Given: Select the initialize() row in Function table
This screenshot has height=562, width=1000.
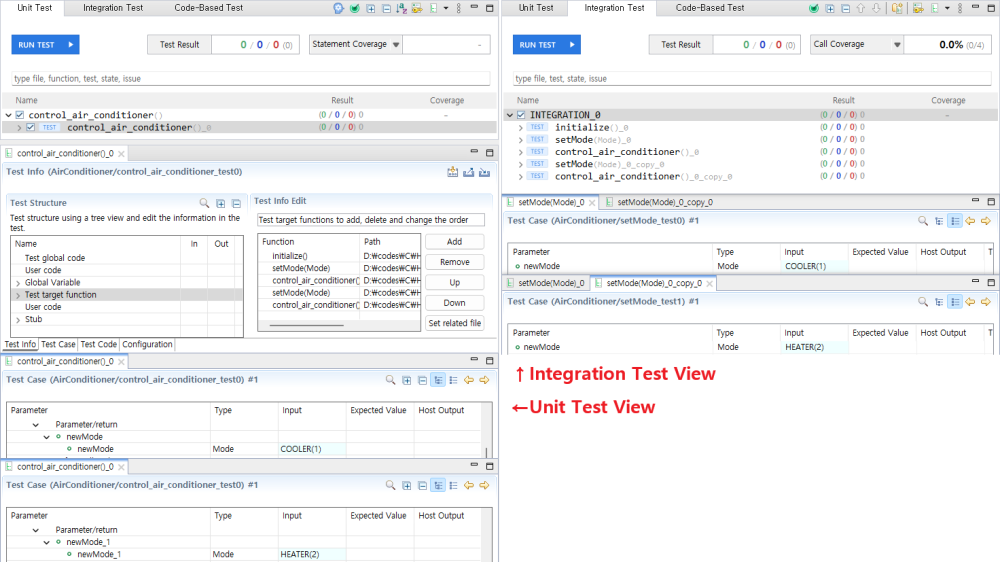Looking at the screenshot, I should click(x=339, y=256).
